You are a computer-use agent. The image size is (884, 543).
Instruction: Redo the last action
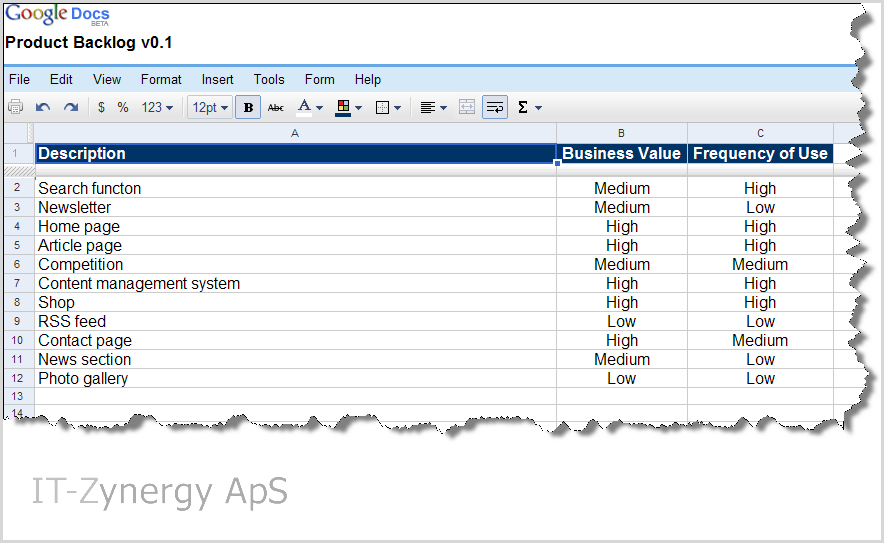click(71, 107)
